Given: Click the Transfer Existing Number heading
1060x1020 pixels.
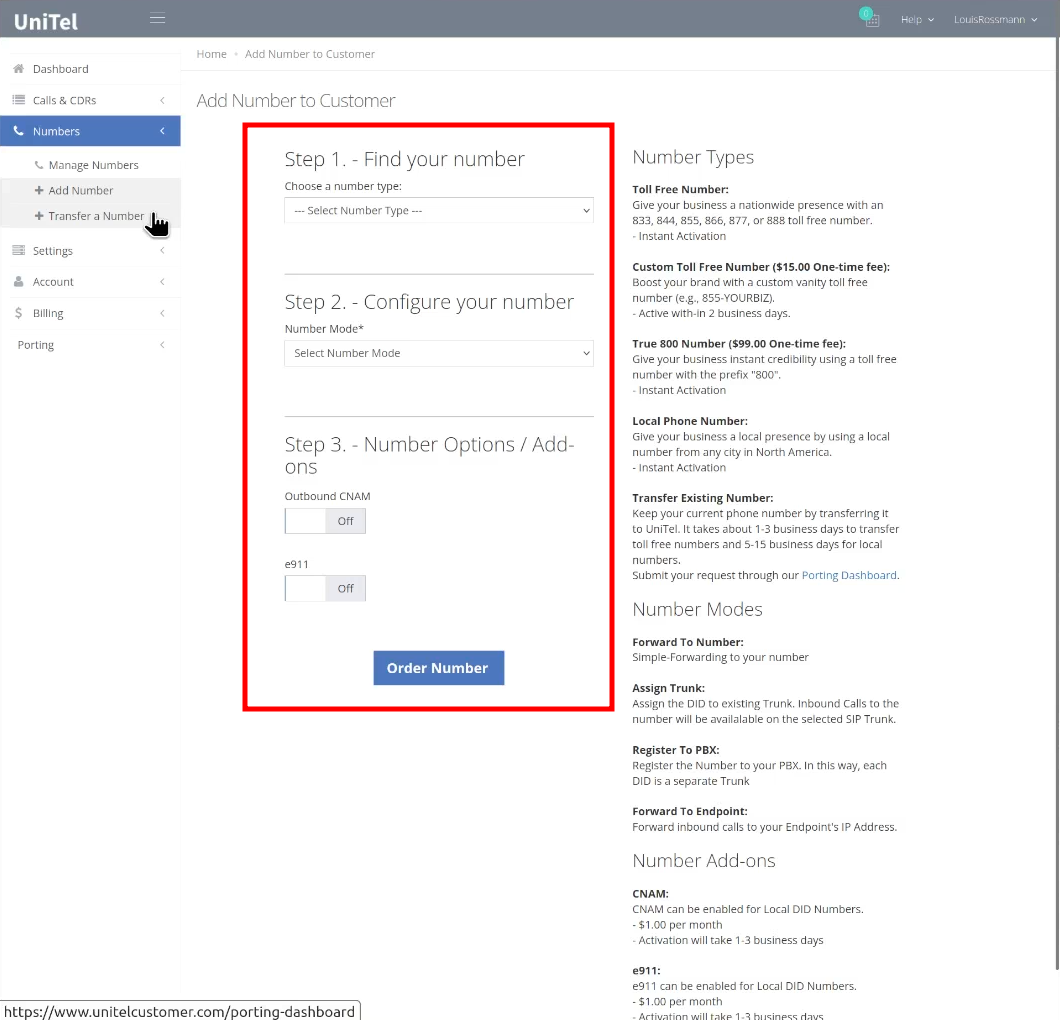Looking at the screenshot, I should pos(702,497).
